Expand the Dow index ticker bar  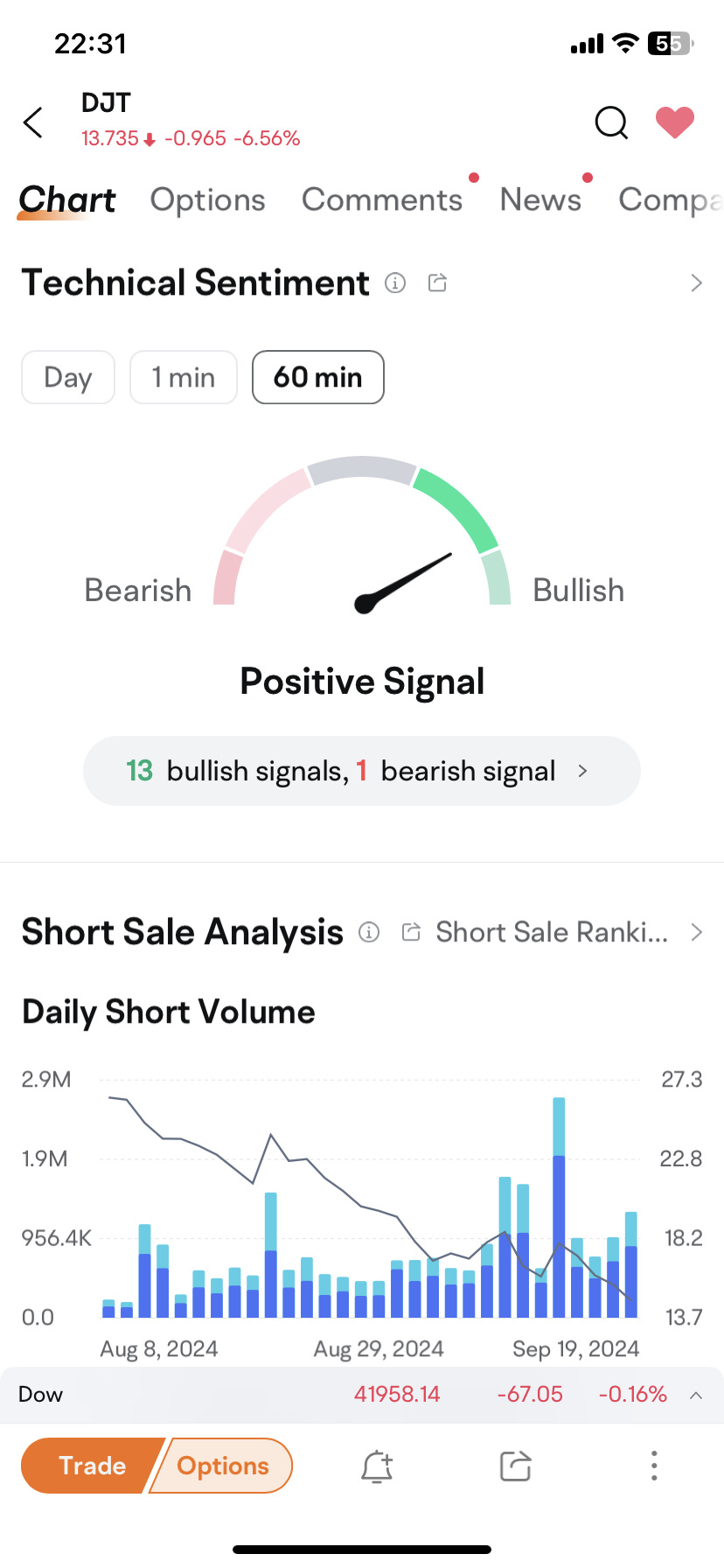(x=696, y=1395)
